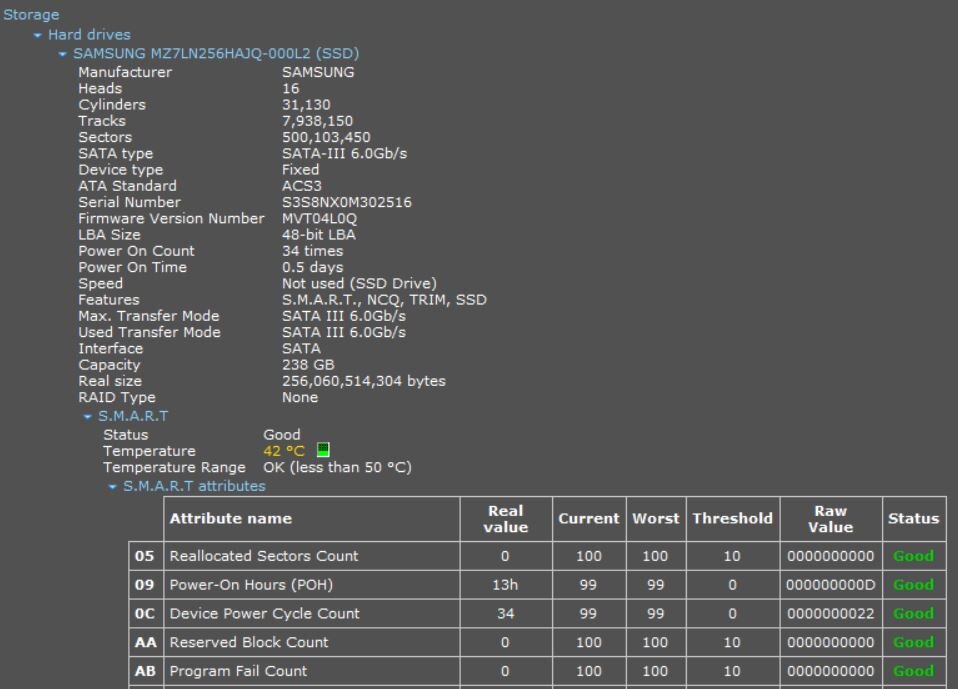Click the Raw Value column header
This screenshot has height=689, width=958.
click(831, 519)
